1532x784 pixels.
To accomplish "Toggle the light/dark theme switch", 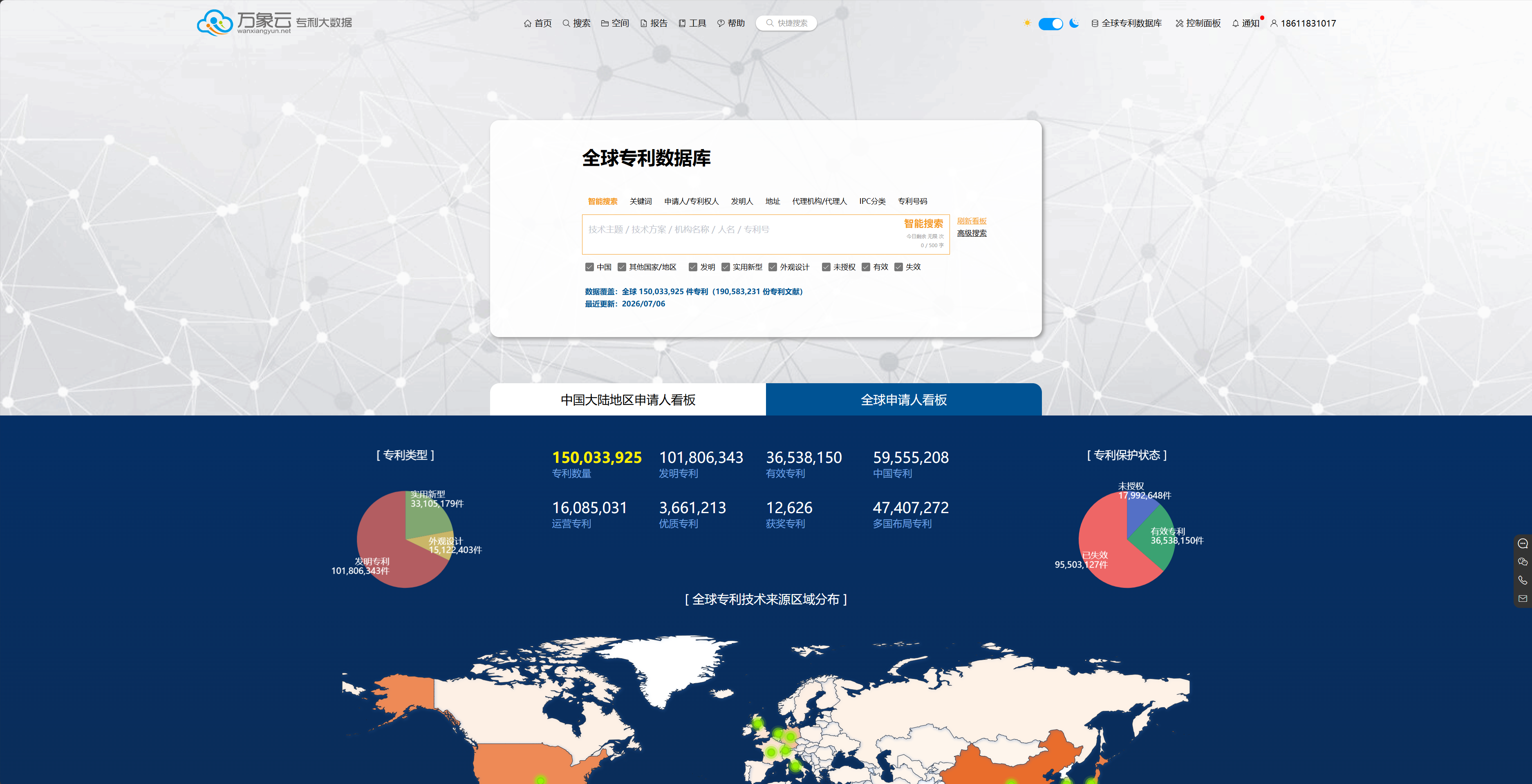I will (1050, 24).
